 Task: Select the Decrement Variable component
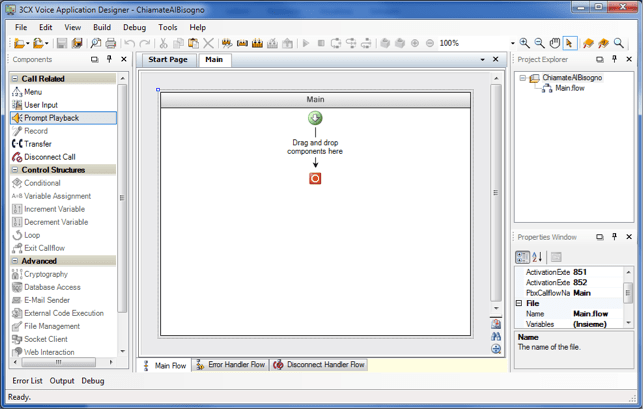coord(50,222)
